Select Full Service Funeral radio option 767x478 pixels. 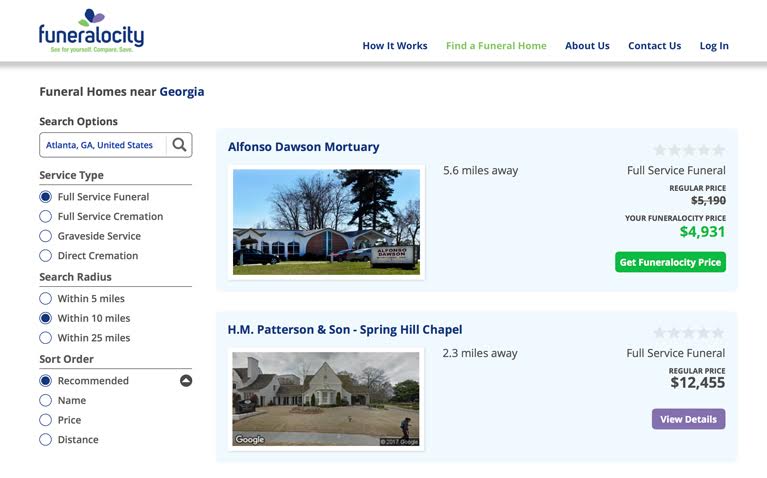tap(45, 197)
